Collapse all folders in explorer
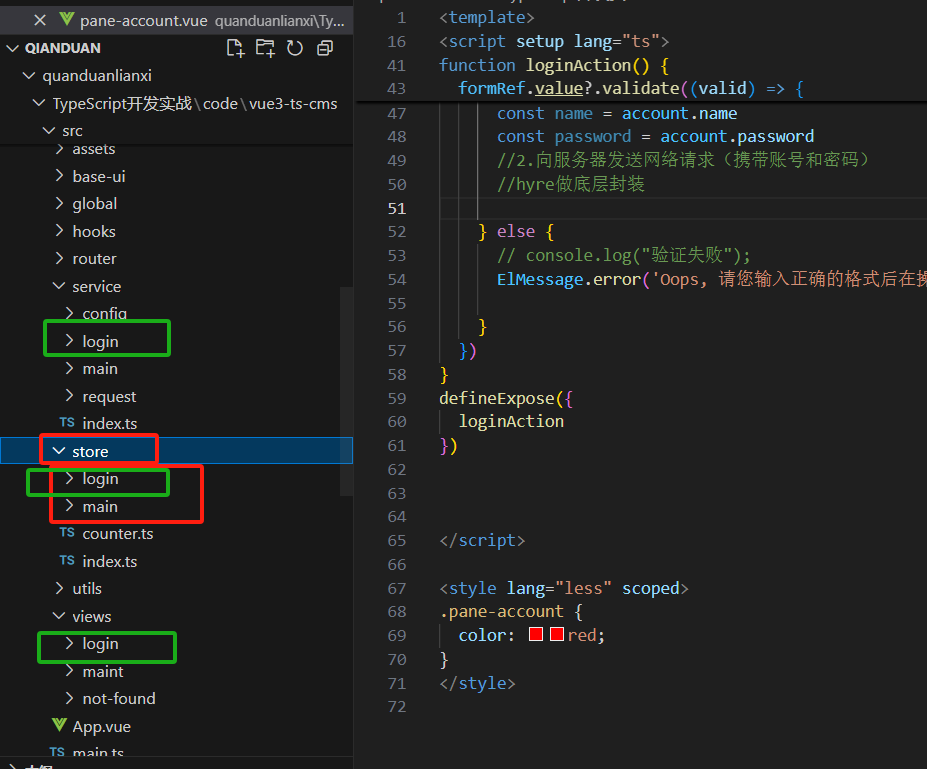The height and width of the screenshot is (769, 927). pyautogui.click(x=325, y=48)
